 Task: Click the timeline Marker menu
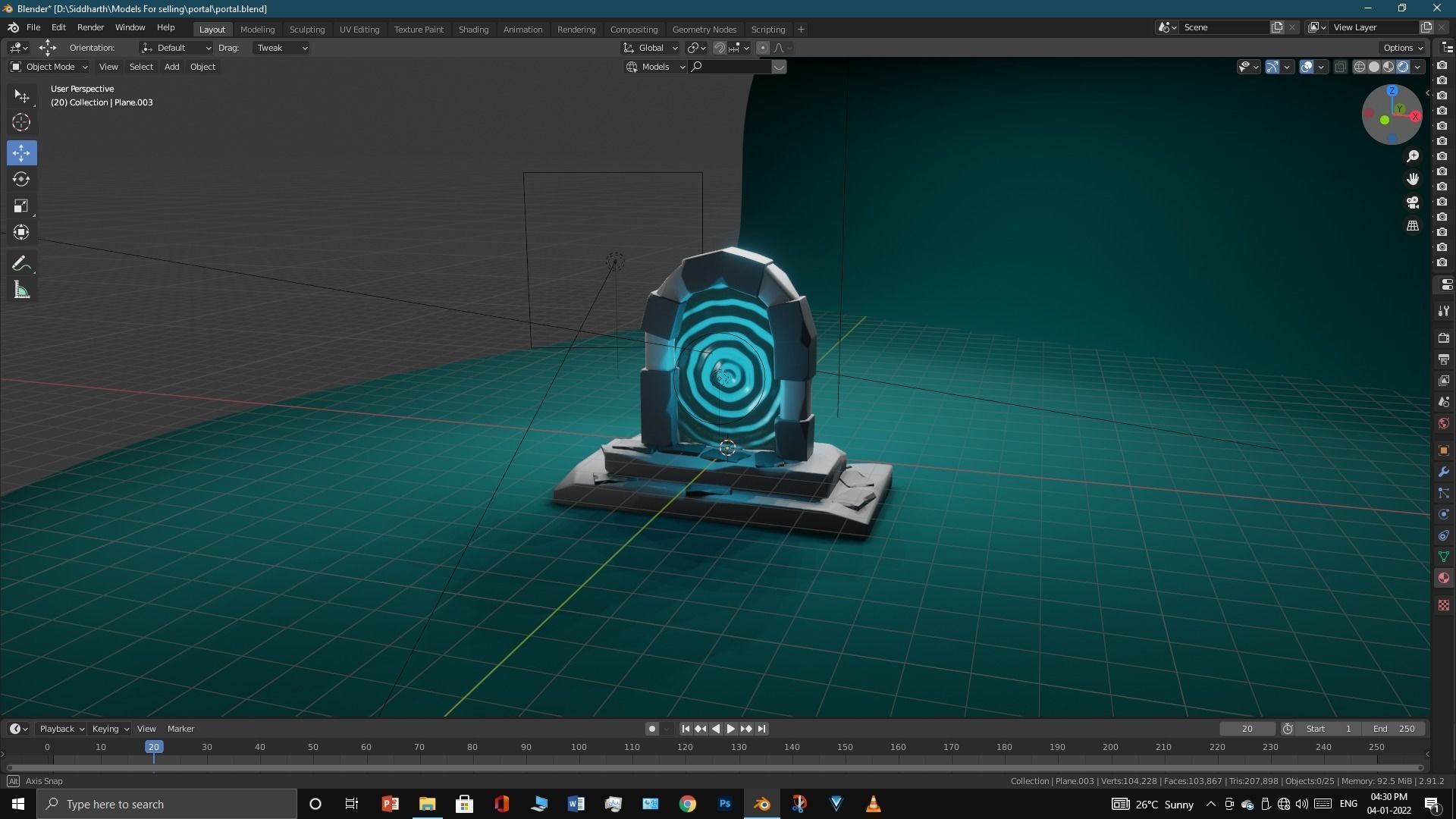180,729
